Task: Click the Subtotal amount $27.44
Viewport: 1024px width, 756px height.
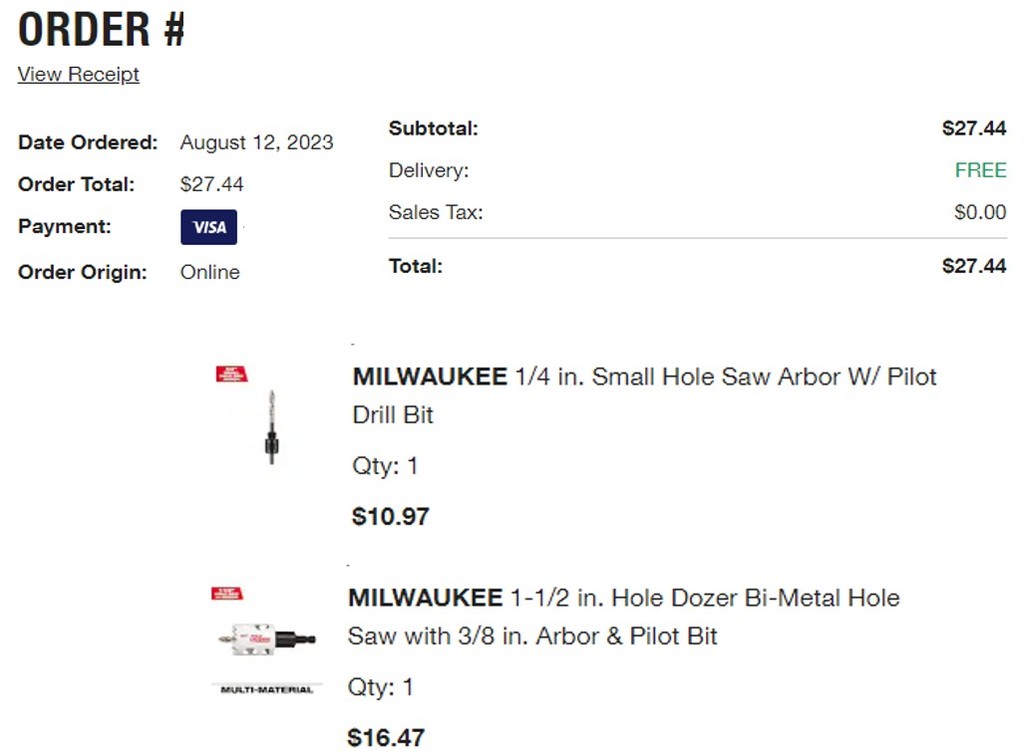Action: [x=973, y=128]
